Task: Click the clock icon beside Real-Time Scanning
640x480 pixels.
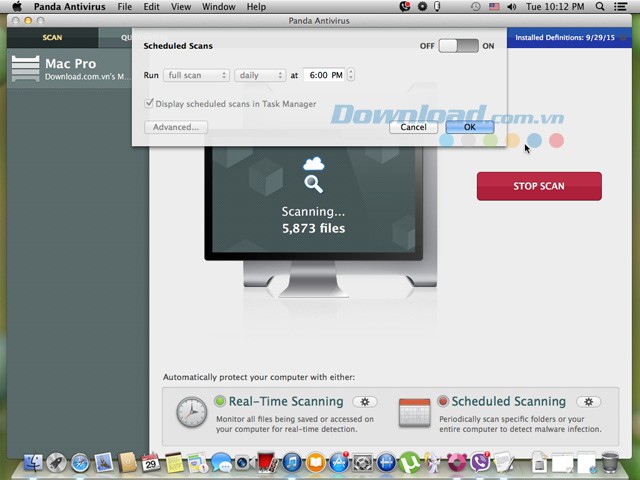Action: click(191, 413)
